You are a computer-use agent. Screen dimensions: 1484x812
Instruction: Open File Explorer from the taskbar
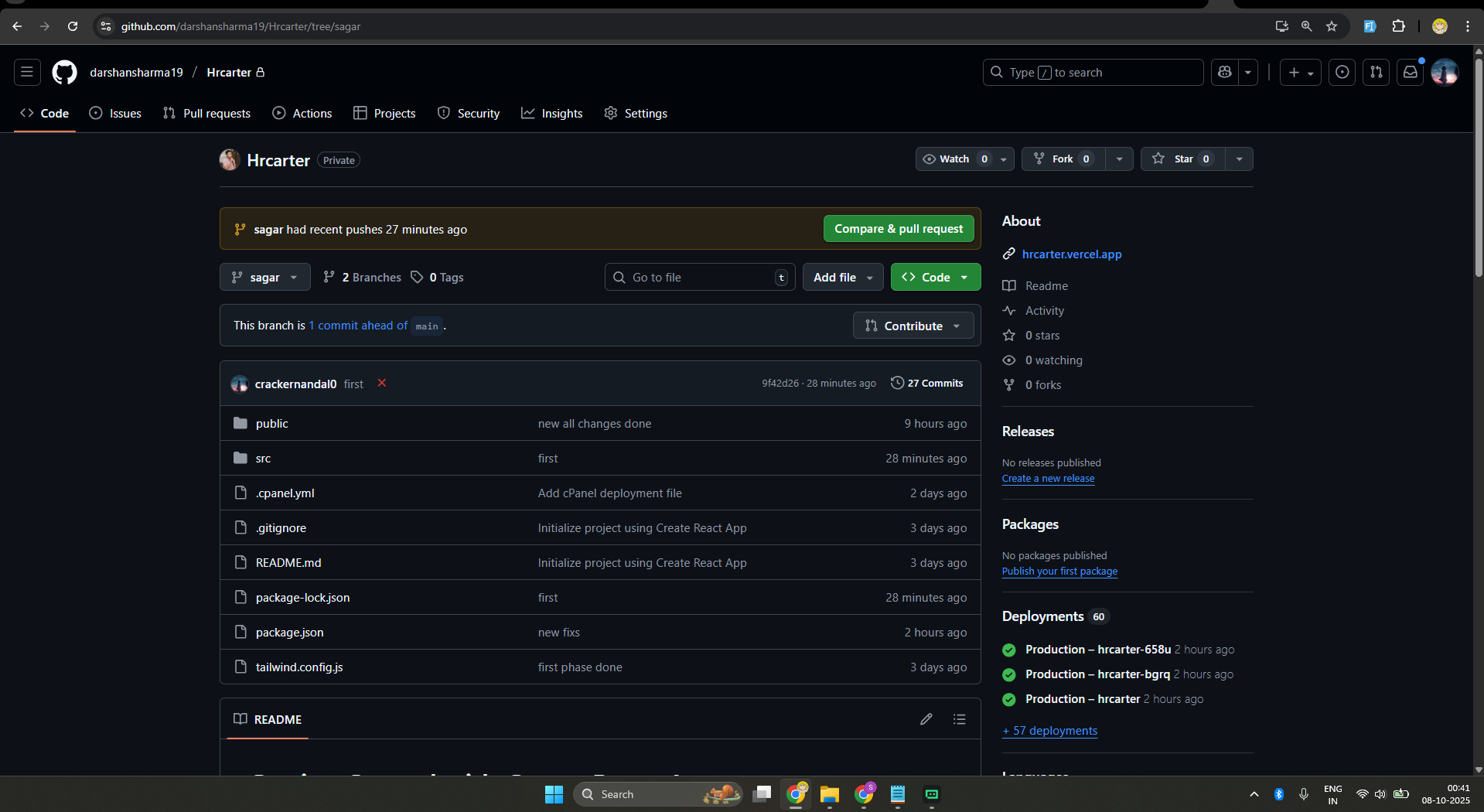[x=830, y=794]
